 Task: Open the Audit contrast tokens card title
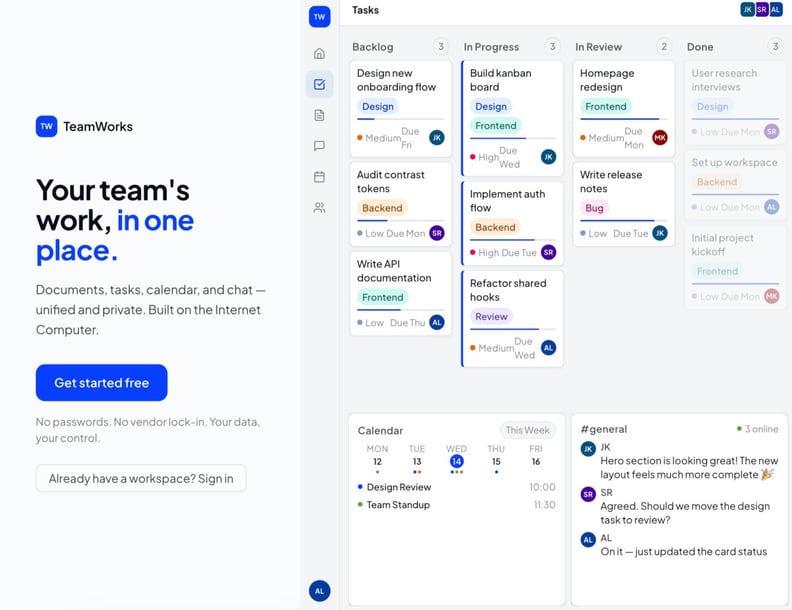coord(390,182)
